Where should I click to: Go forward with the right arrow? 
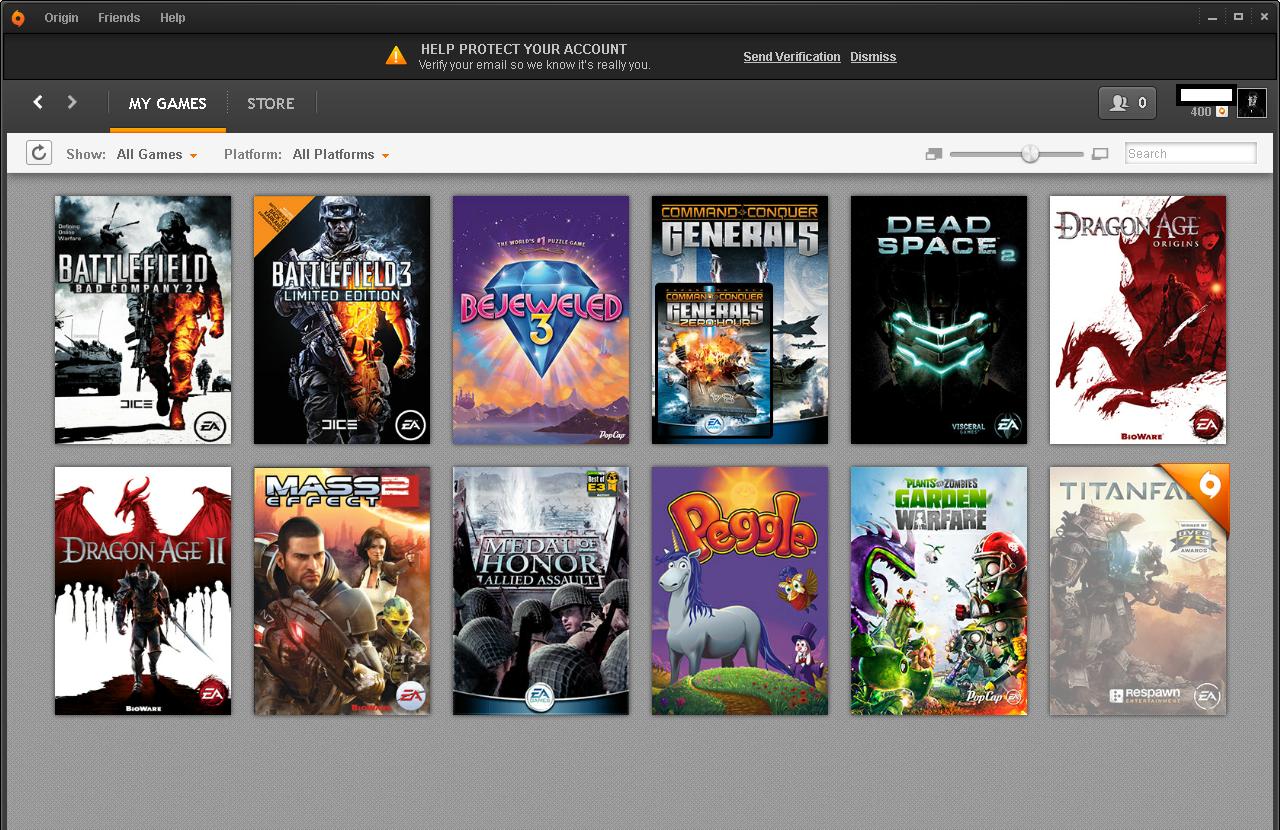tap(72, 102)
